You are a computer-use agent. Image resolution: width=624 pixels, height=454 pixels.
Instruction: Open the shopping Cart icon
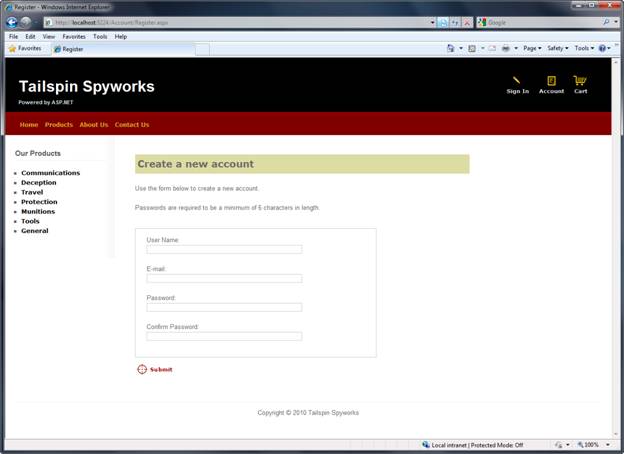(580, 80)
